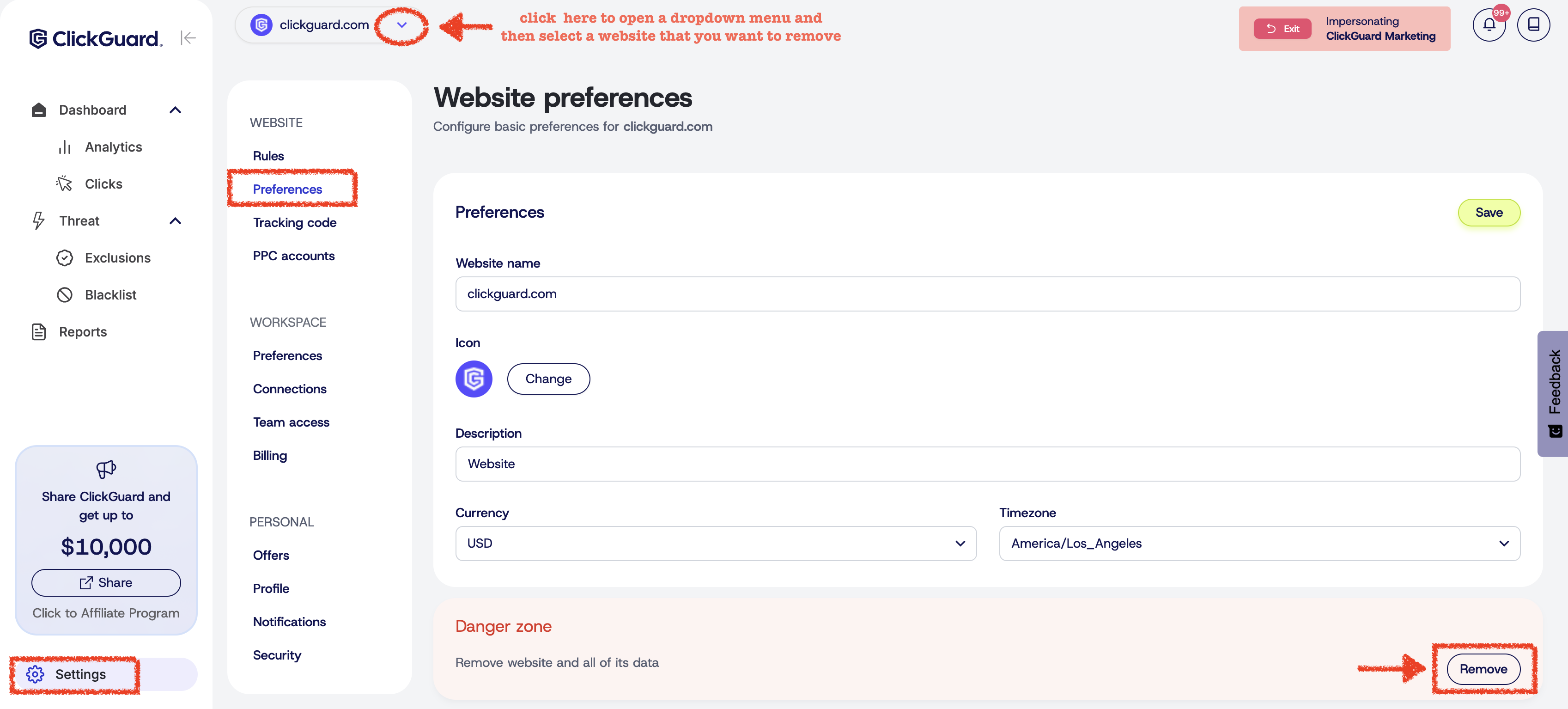The height and width of the screenshot is (709, 1568).
Task: Open the notifications bell icon
Action: coord(1489,25)
